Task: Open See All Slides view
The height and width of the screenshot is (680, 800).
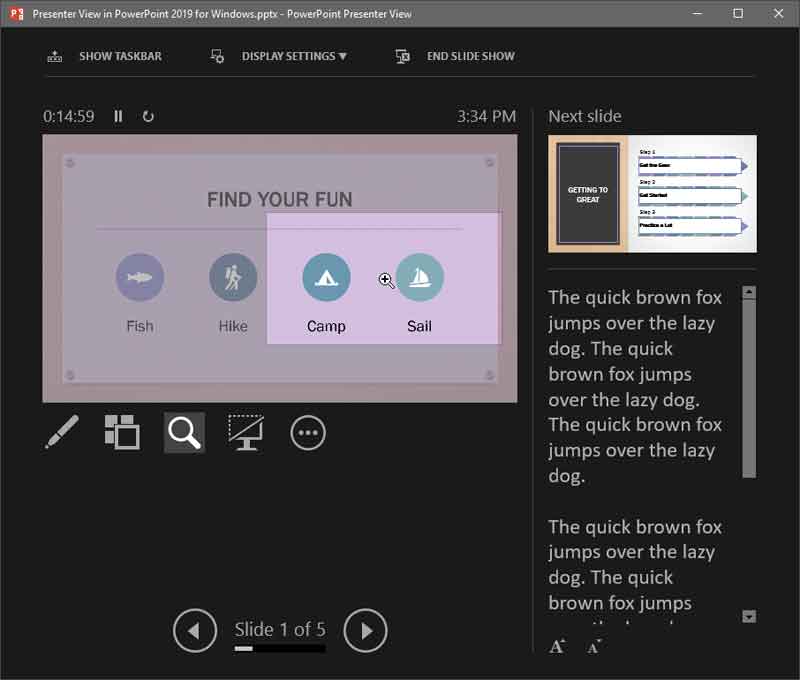Action: click(122, 432)
